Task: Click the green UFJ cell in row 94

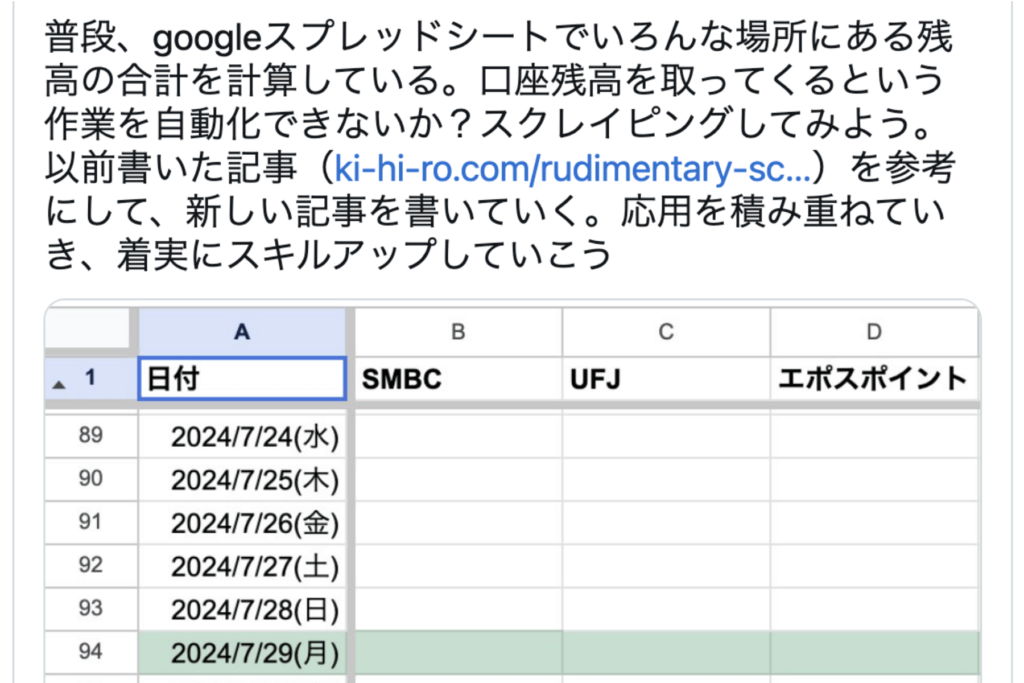Action: click(x=665, y=652)
